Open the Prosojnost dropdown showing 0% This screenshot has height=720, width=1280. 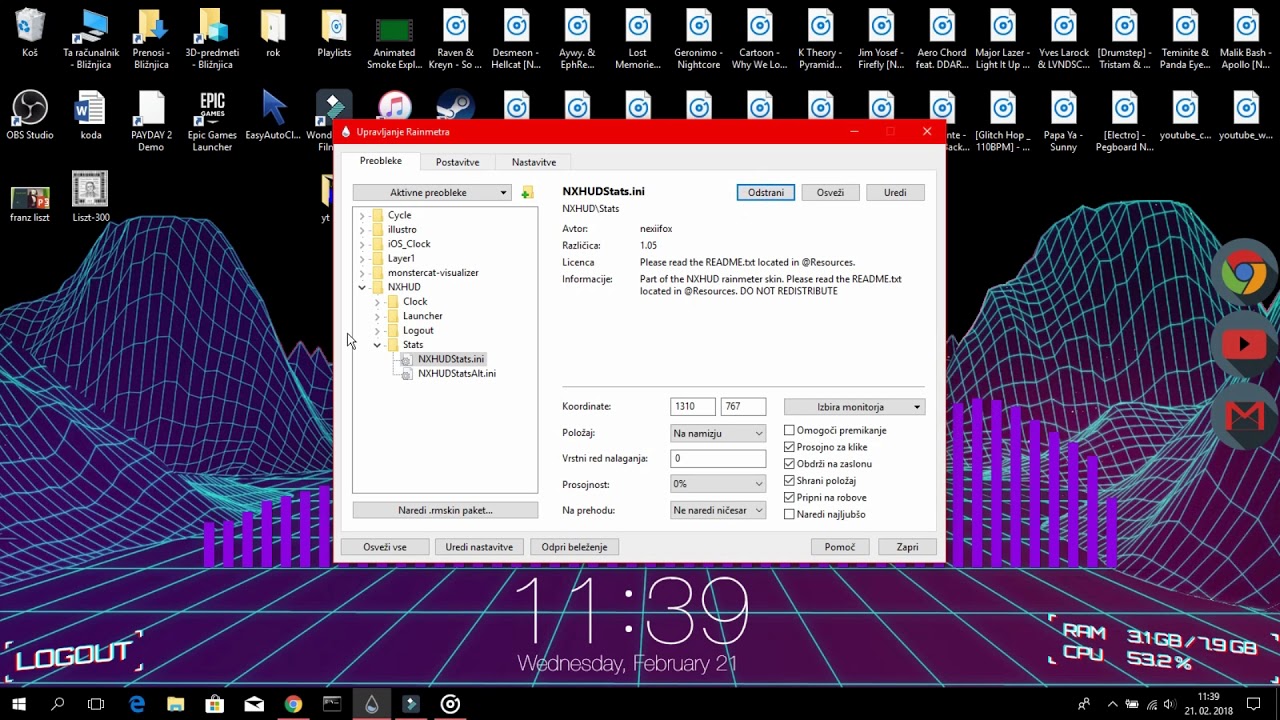pos(718,484)
